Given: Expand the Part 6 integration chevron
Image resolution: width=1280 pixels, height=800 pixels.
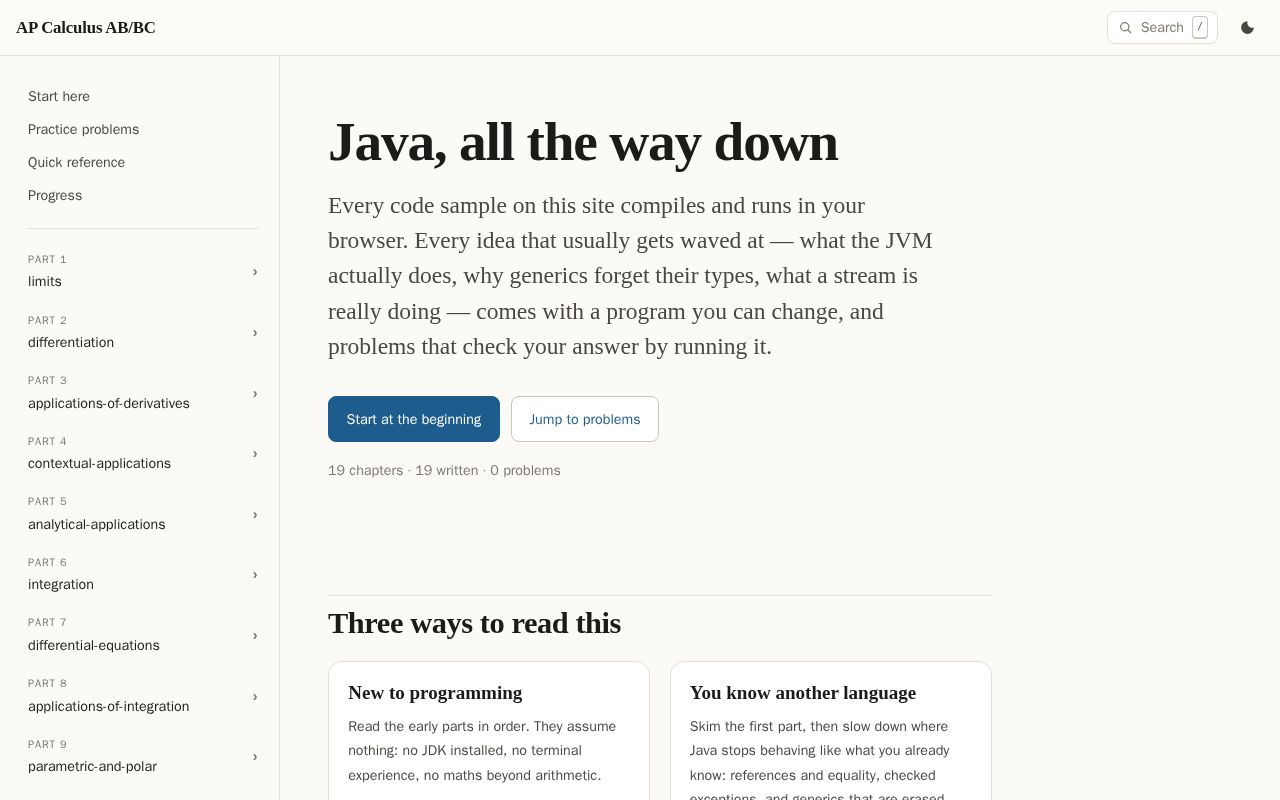Looking at the screenshot, I should pyautogui.click(x=255, y=575).
